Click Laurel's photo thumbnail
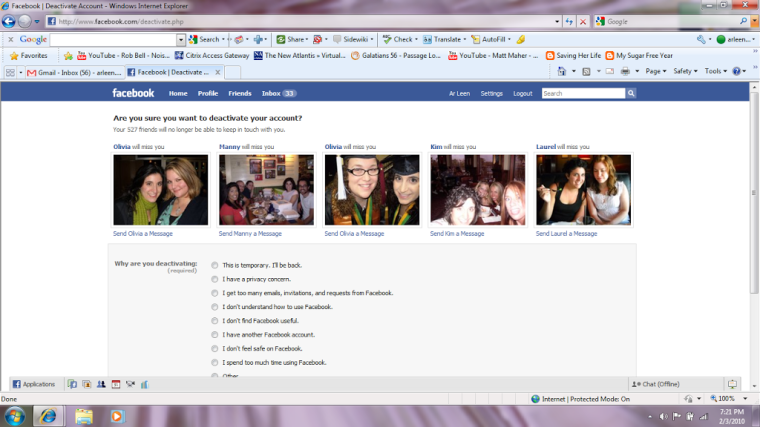Image resolution: width=760 pixels, height=427 pixels. pyautogui.click(x=584, y=190)
